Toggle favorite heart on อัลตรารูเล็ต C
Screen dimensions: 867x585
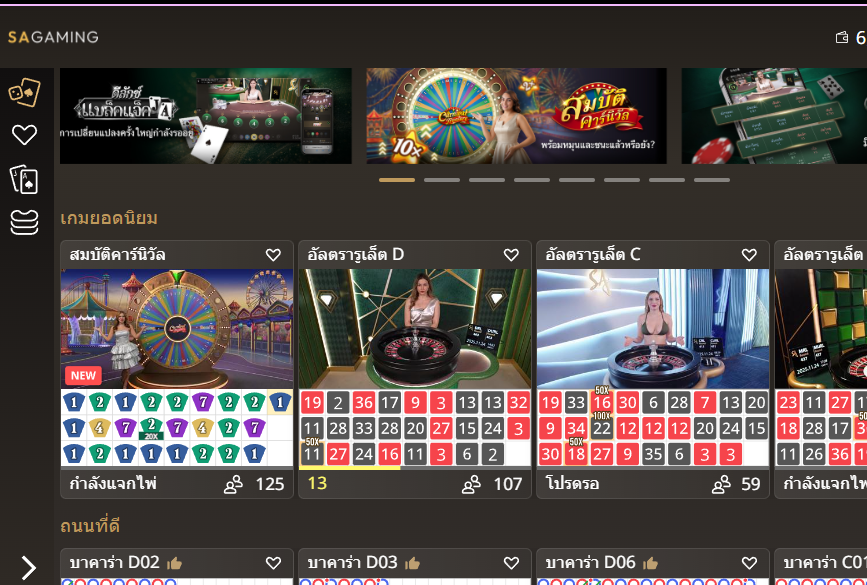(x=749, y=254)
